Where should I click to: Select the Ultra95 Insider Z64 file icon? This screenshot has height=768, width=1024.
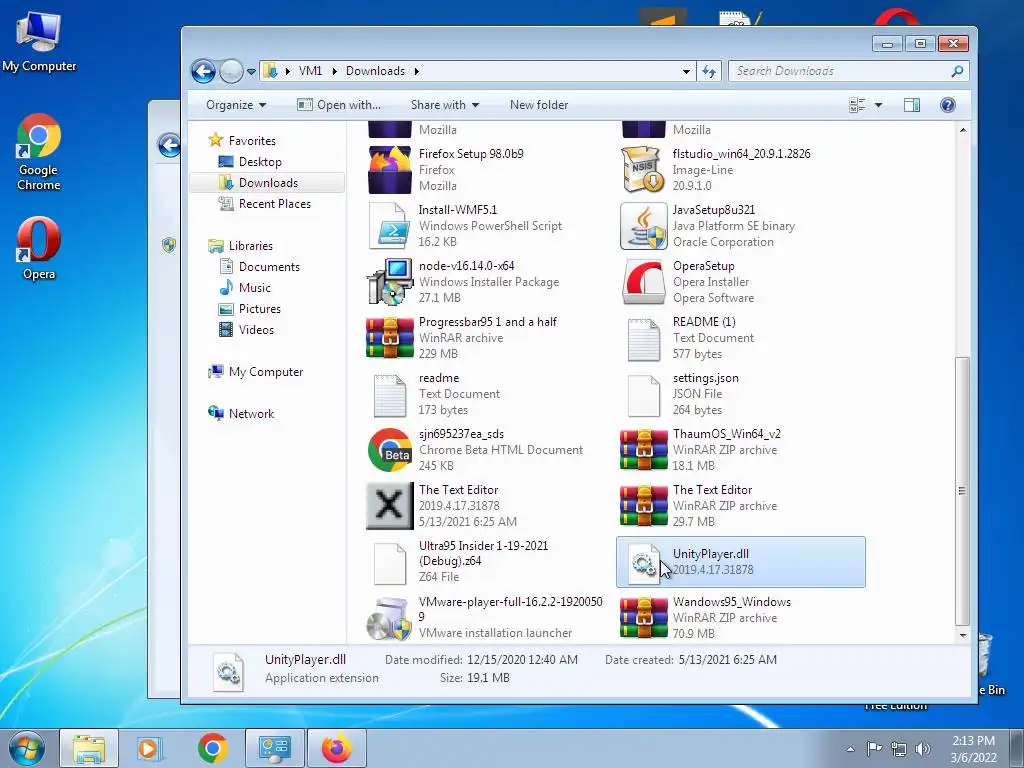pos(390,564)
